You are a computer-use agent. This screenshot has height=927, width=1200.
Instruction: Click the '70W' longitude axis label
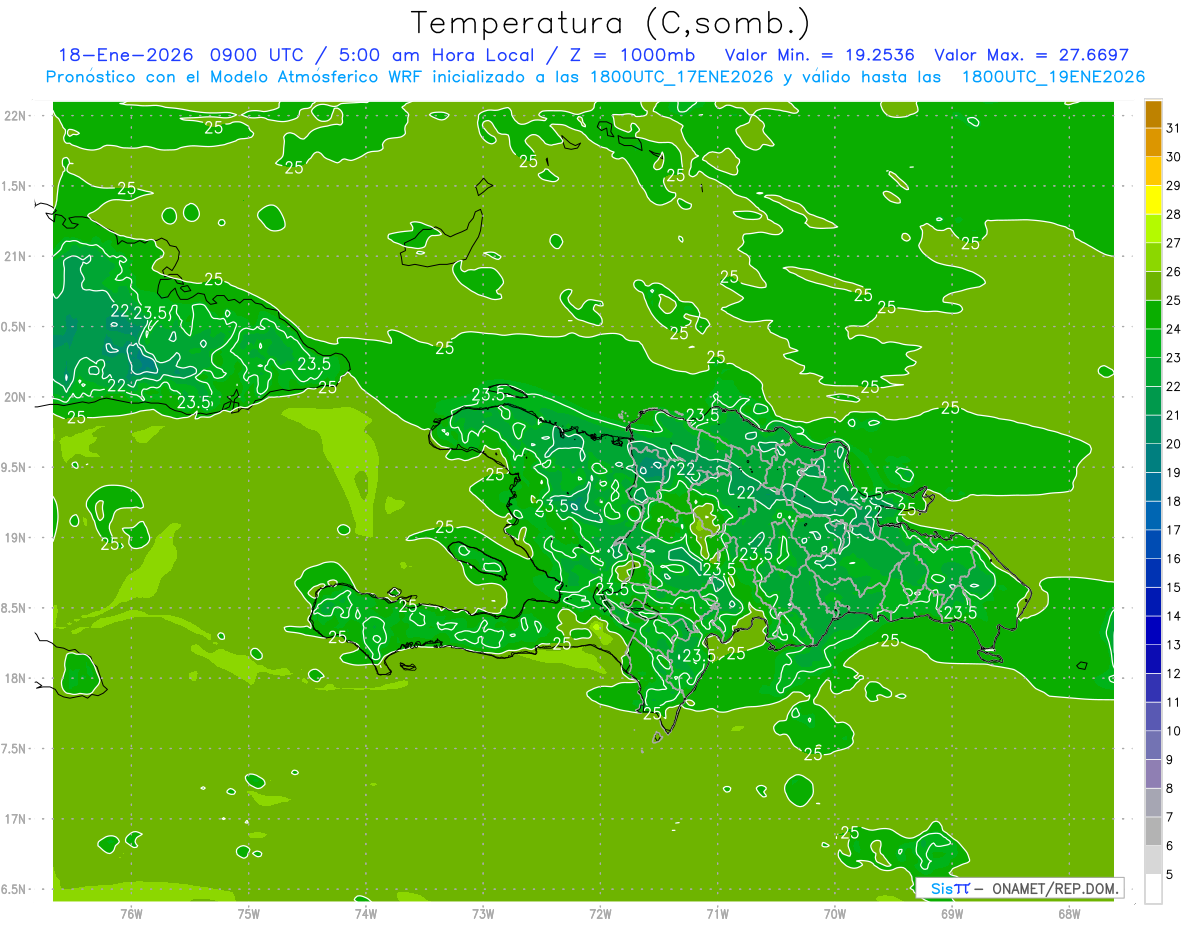[x=835, y=913]
